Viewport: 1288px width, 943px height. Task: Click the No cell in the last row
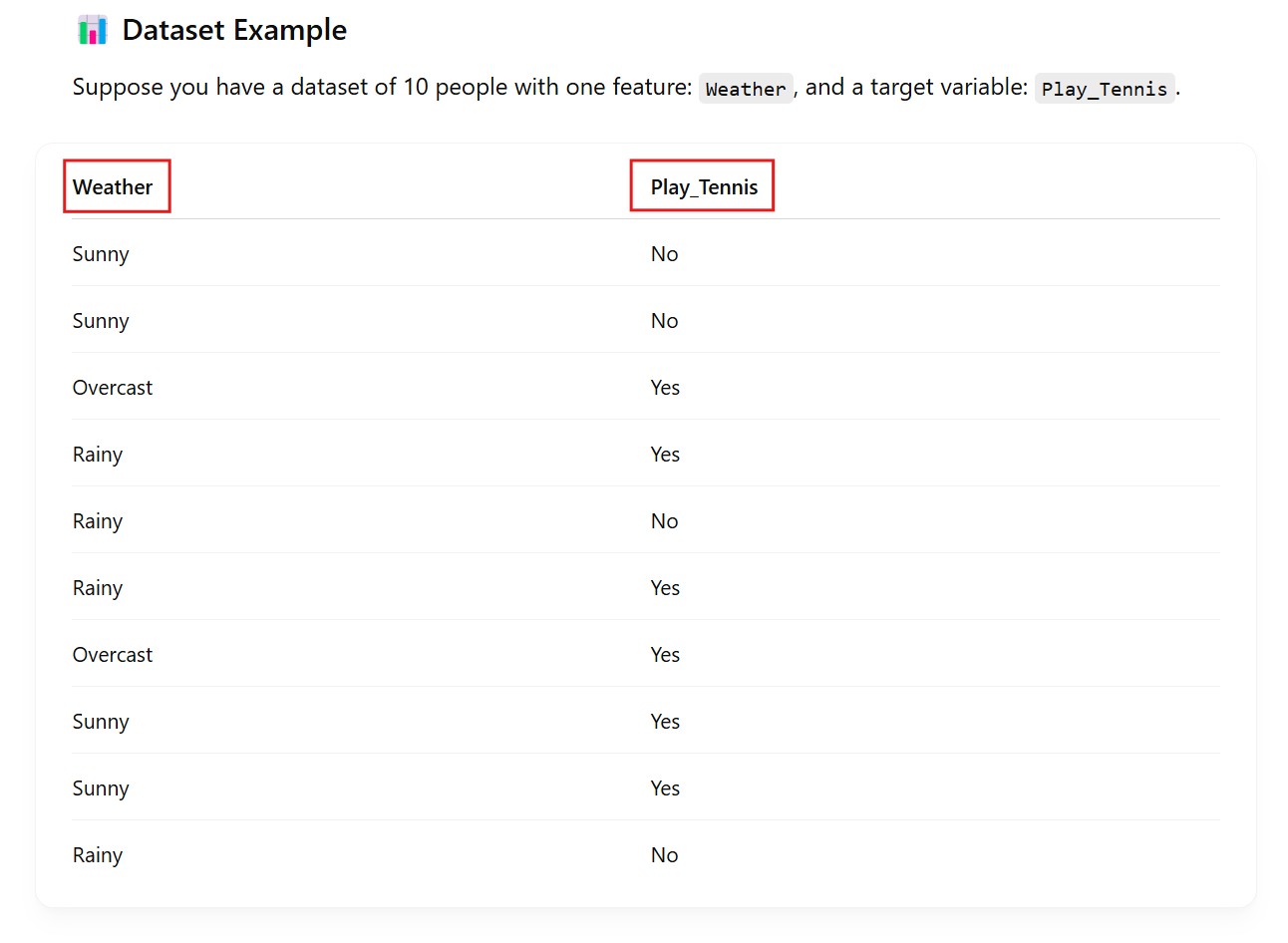664,855
